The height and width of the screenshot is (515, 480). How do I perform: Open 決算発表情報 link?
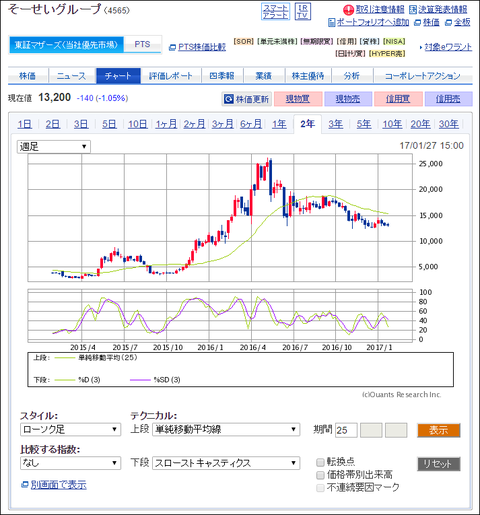pos(443,10)
